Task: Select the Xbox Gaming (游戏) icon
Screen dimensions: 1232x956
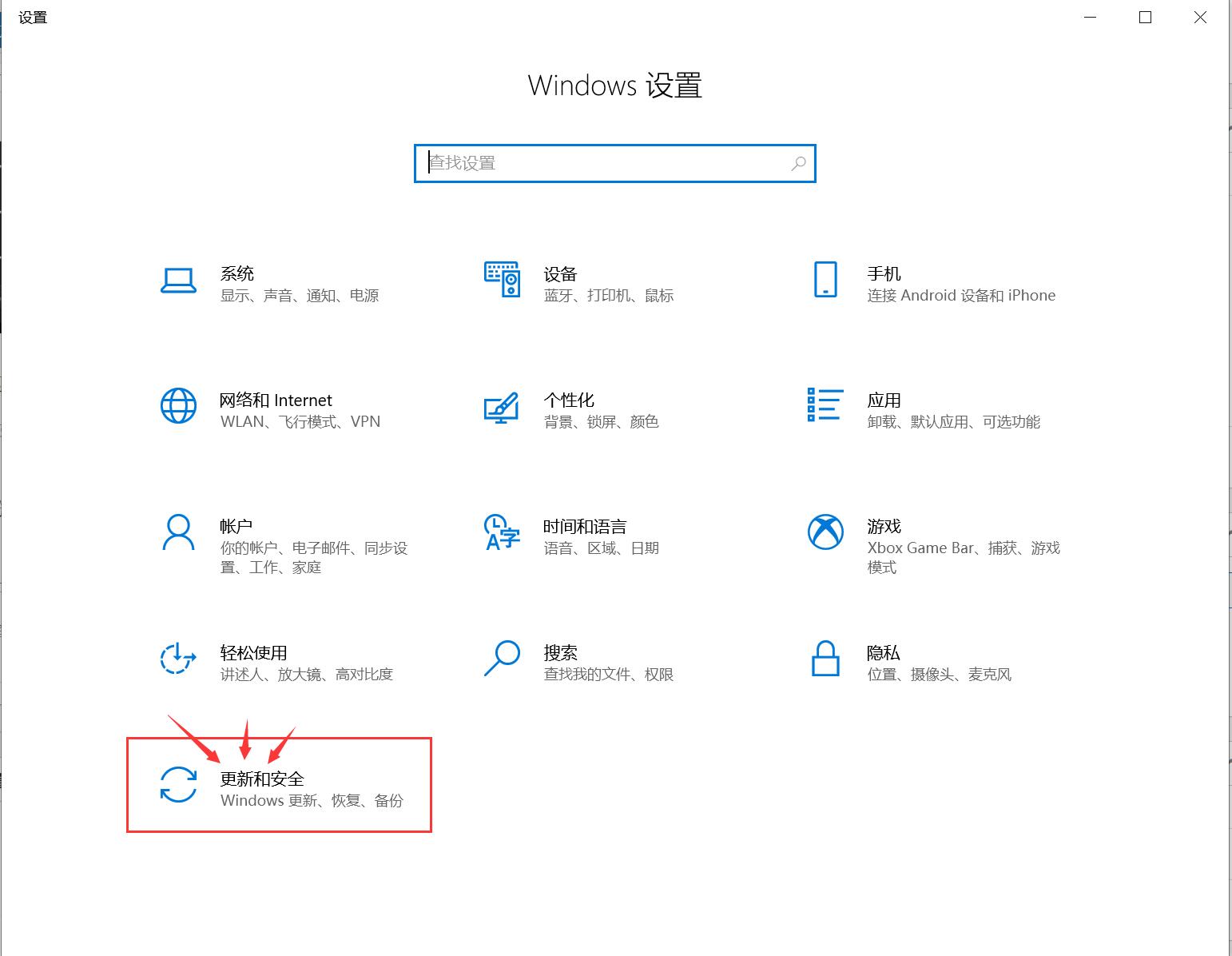Action: 825,532
